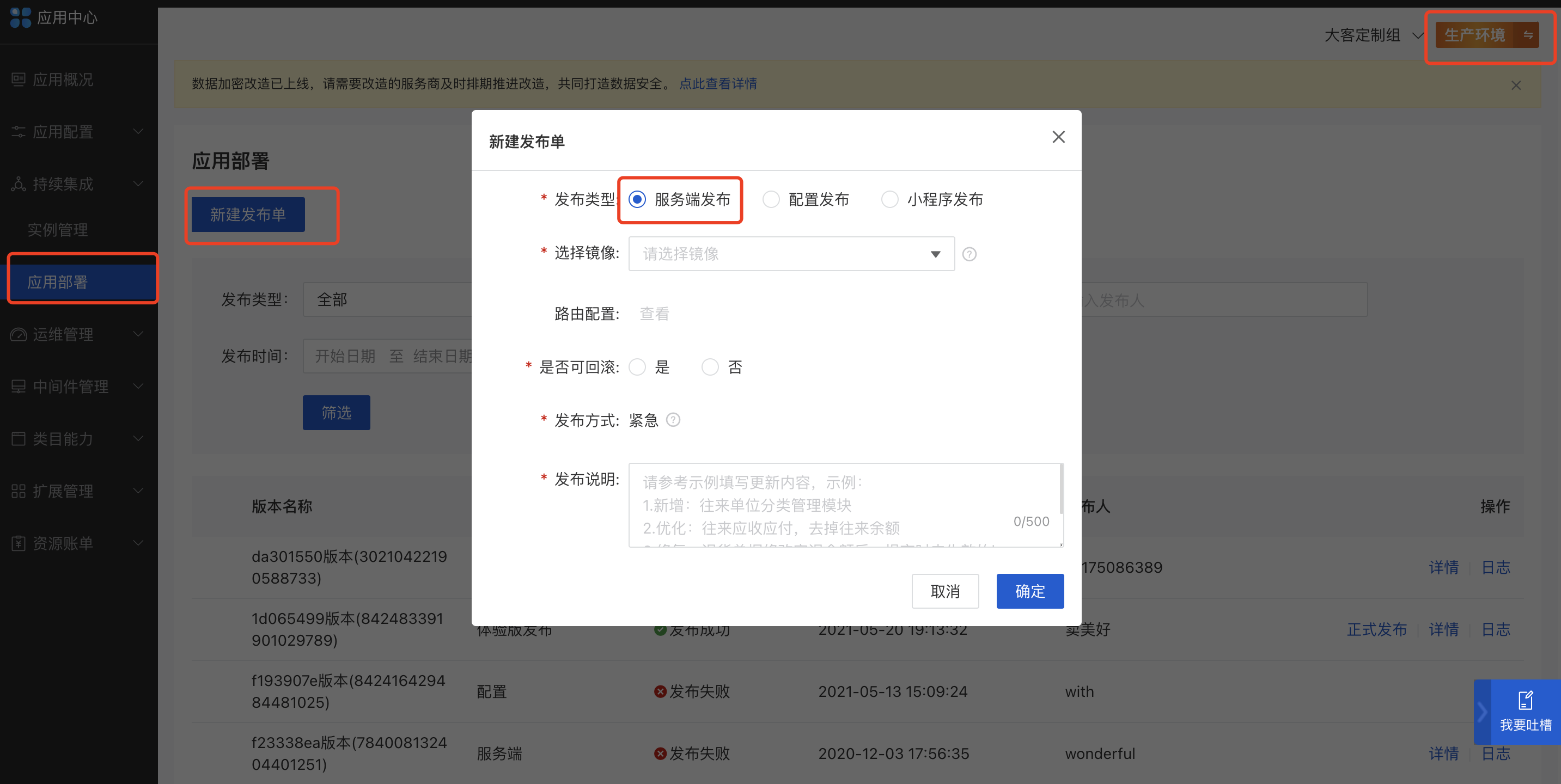Click the 扩展管理 grid icon

(x=18, y=491)
